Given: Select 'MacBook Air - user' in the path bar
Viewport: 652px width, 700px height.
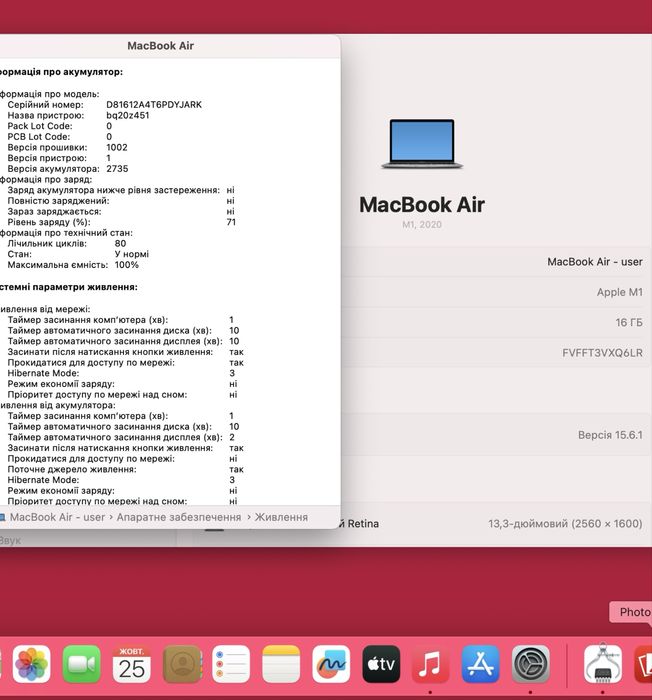Looking at the screenshot, I should tap(57, 517).
